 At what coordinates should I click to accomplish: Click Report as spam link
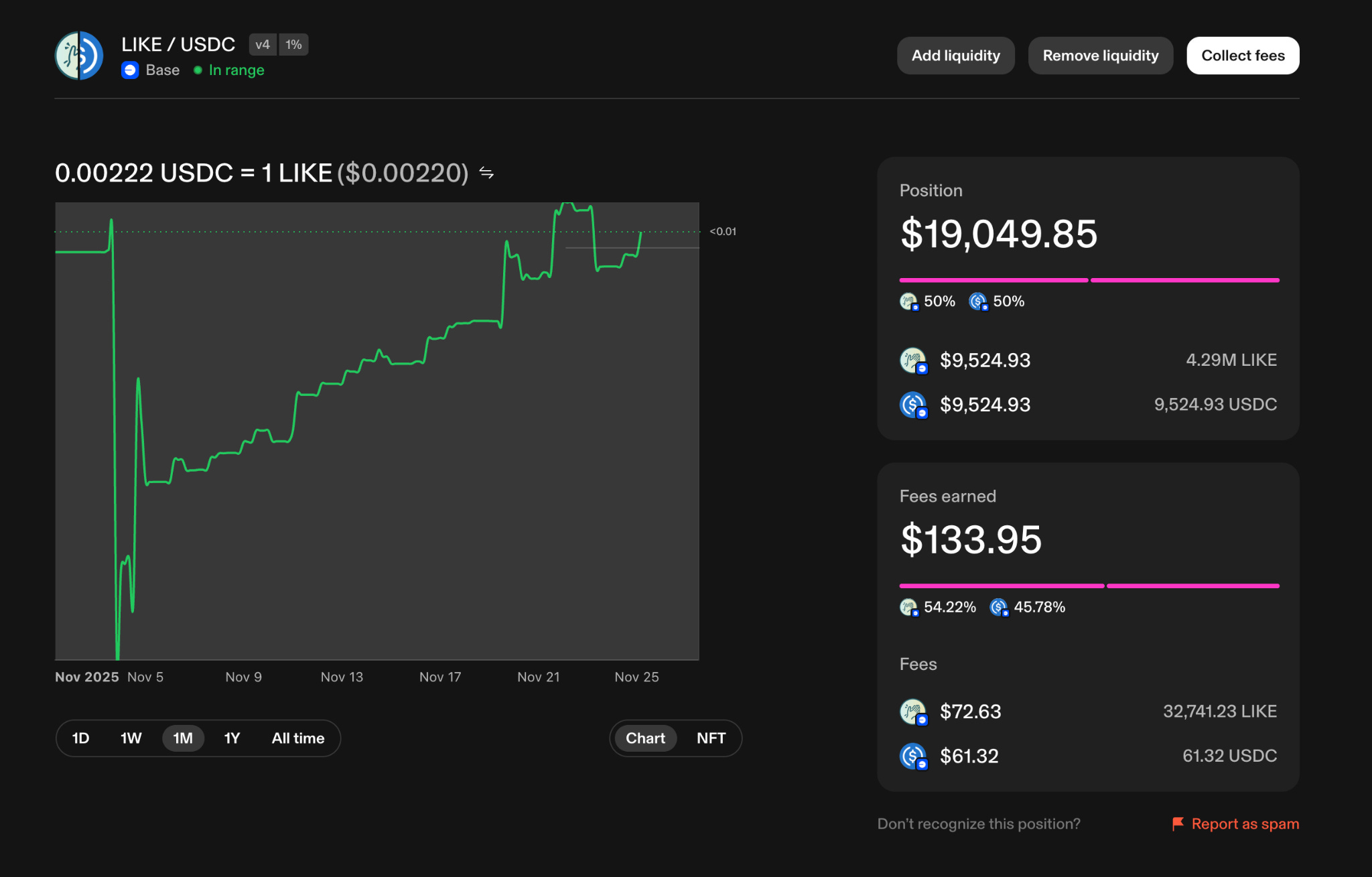1245,823
